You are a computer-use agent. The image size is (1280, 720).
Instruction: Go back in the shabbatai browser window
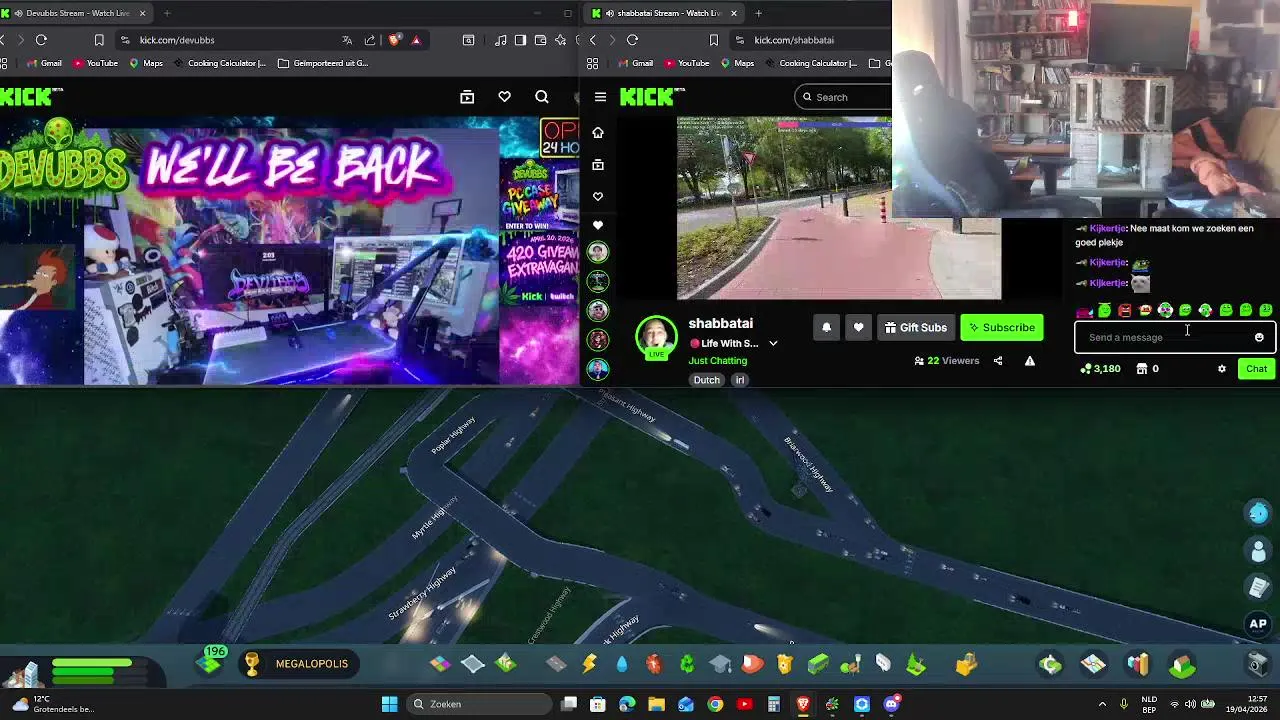coord(593,40)
